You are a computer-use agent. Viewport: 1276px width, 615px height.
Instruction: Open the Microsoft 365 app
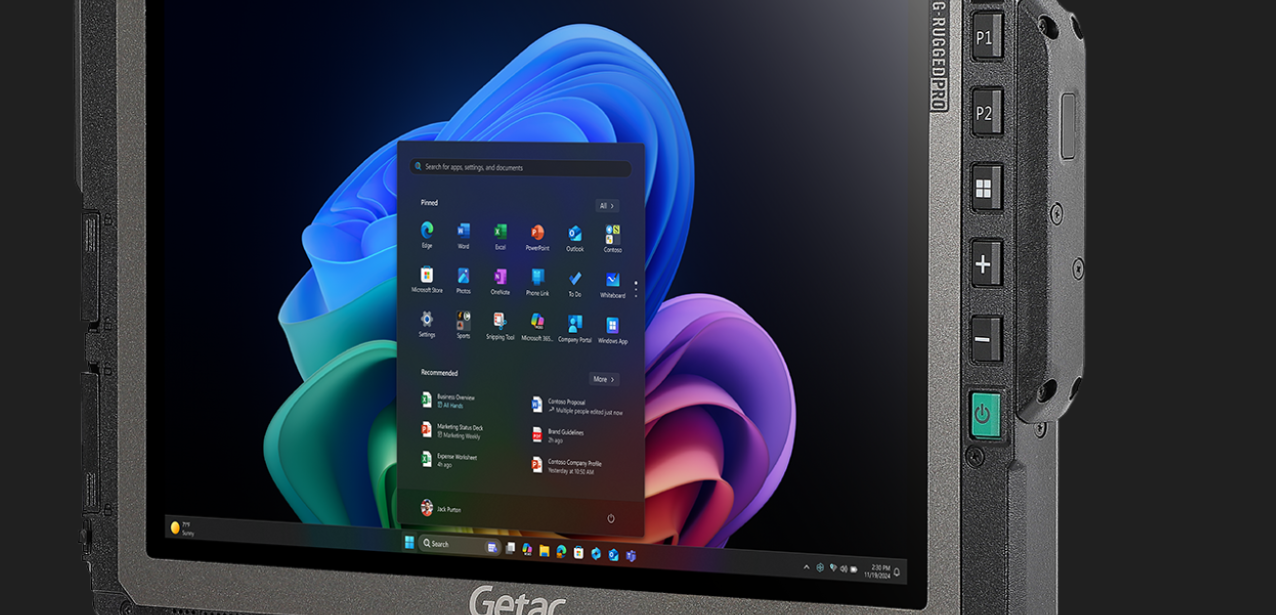(x=537, y=327)
